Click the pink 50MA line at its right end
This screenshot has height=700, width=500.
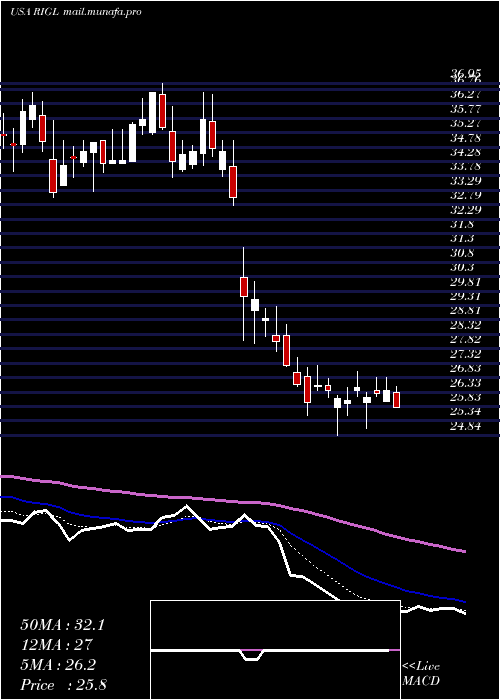tap(463, 551)
